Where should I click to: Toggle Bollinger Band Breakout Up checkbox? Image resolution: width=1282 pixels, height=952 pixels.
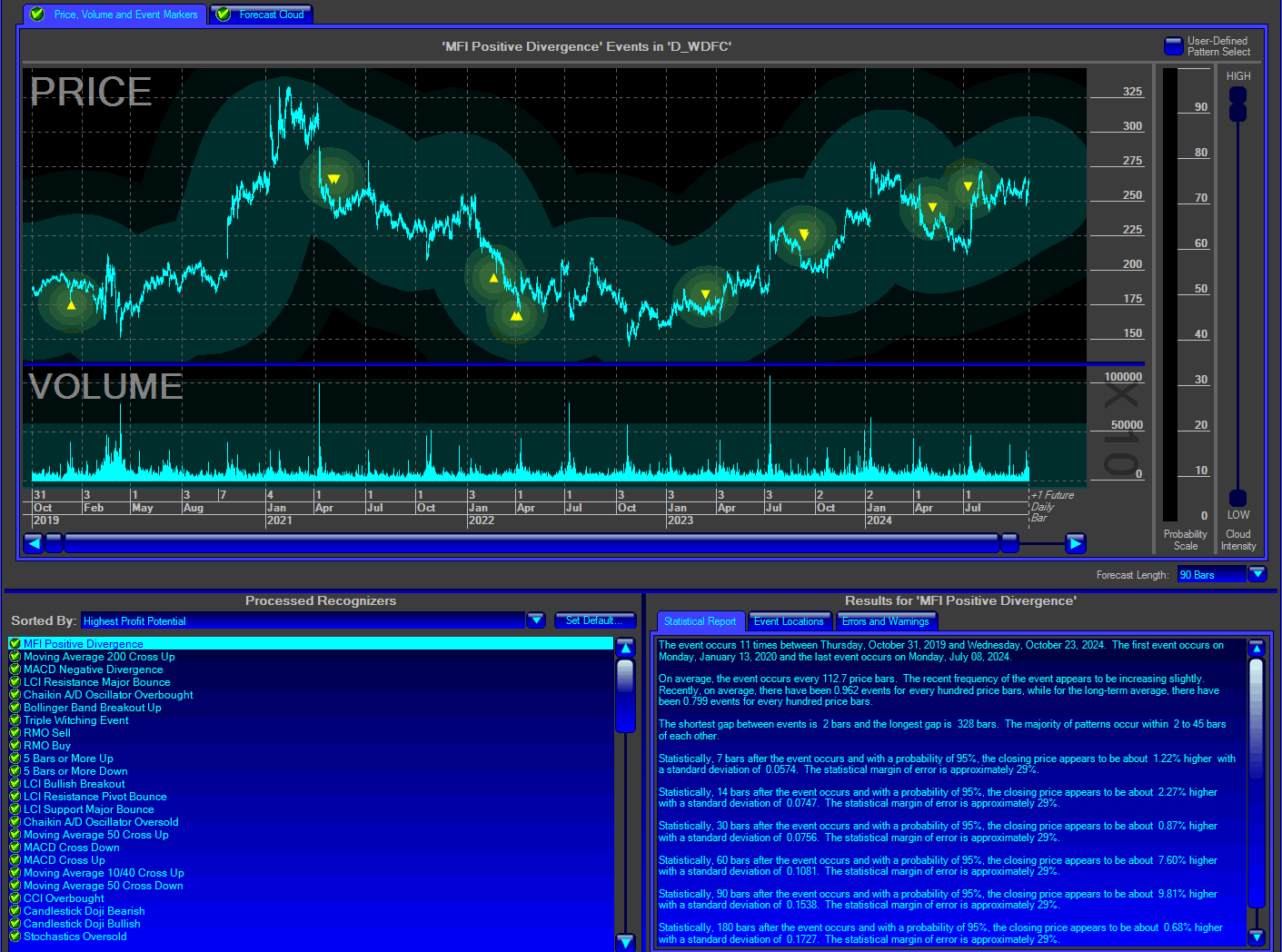coord(15,708)
